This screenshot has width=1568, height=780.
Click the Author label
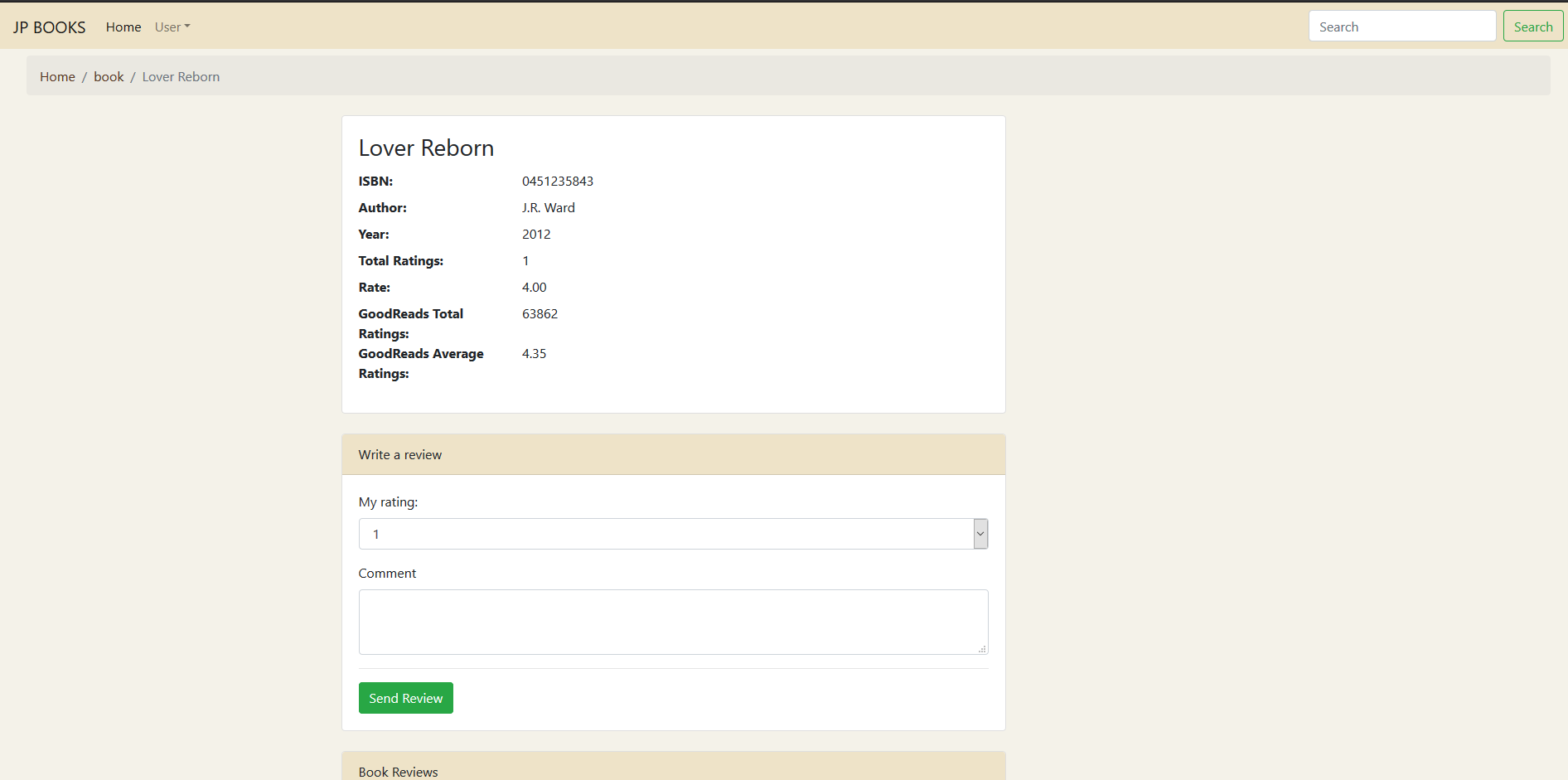click(383, 207)
